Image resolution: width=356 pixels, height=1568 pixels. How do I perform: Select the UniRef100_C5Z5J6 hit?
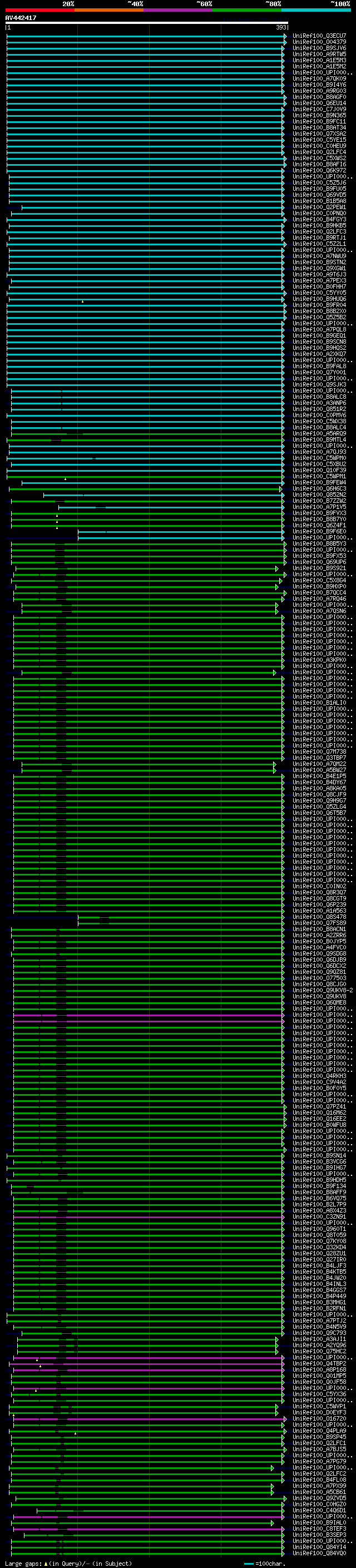click(x=319, y=182)
